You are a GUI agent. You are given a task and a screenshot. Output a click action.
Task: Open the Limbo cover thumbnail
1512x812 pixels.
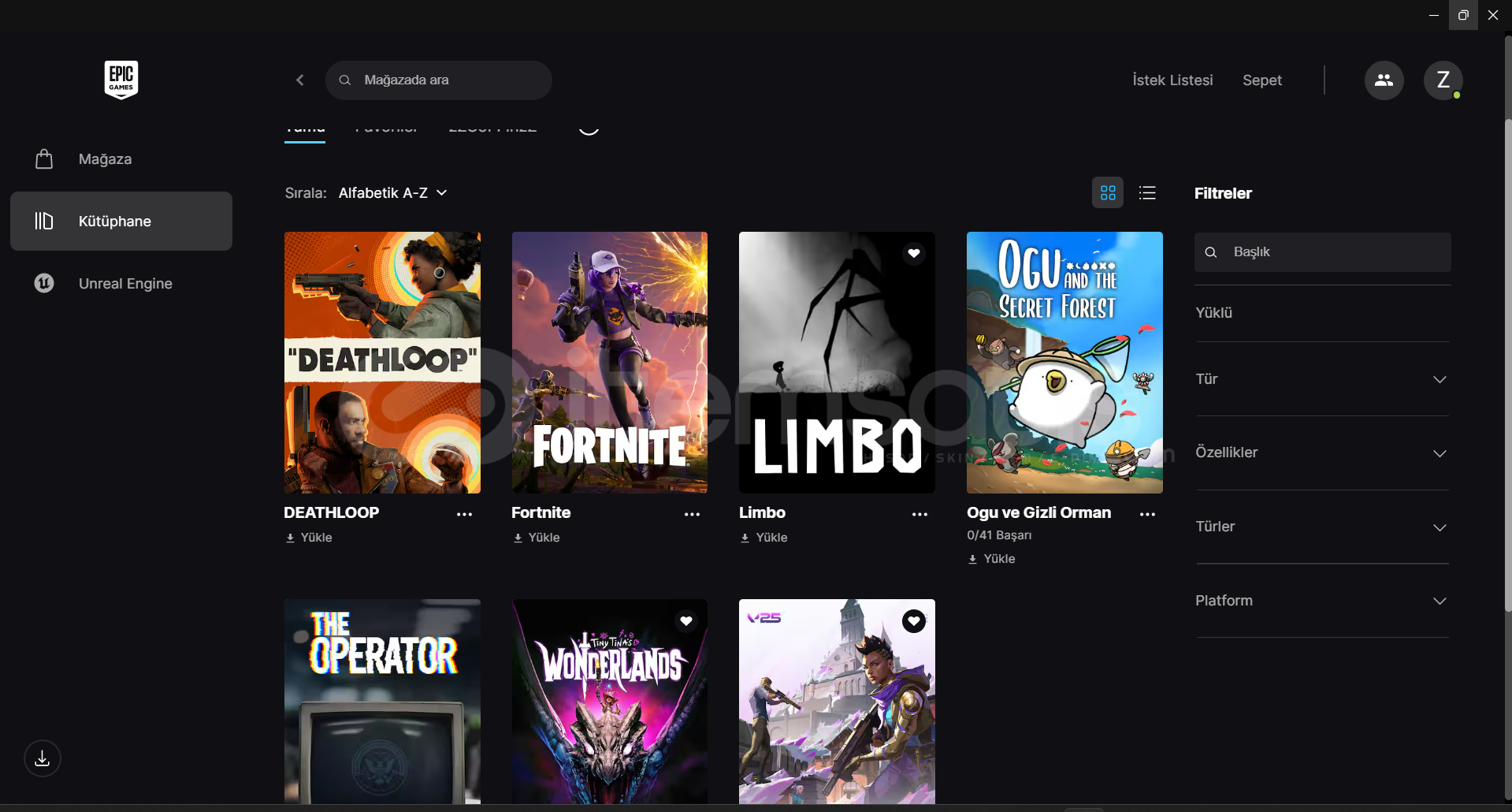(x=837, y=363)
